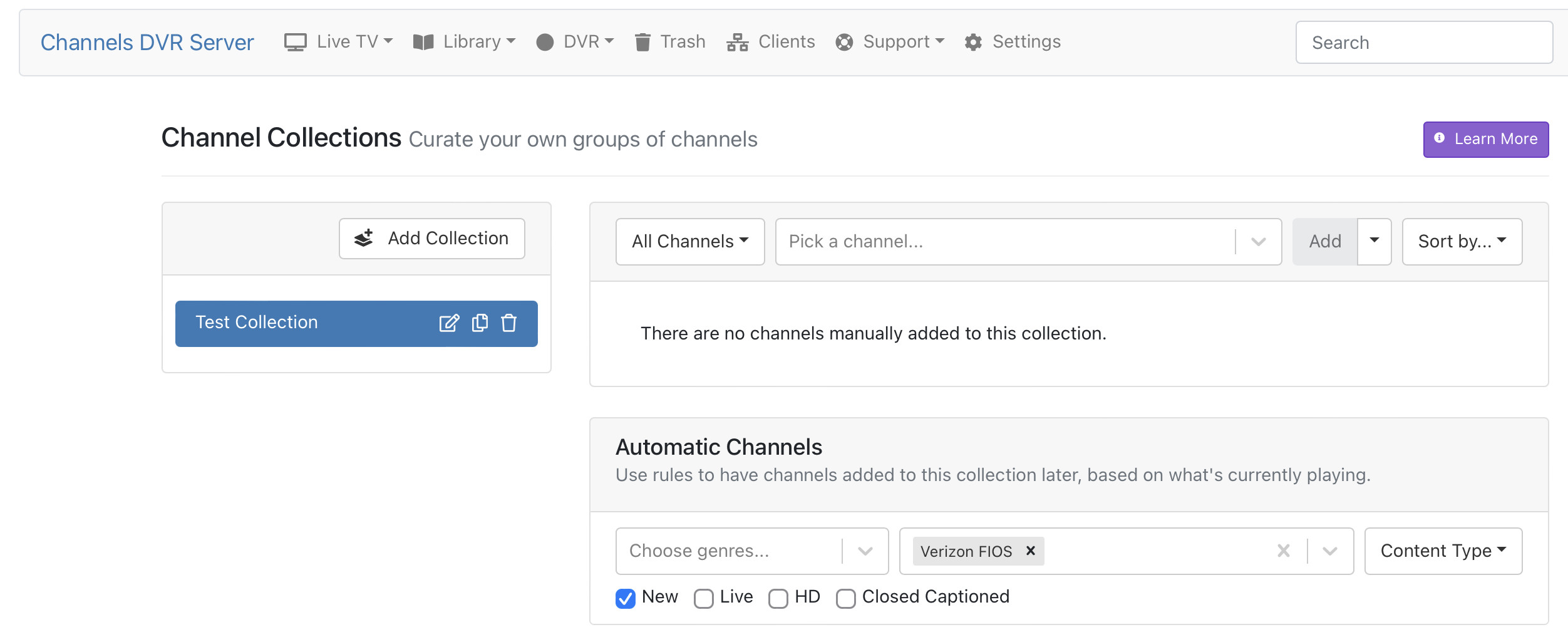This screenshot has height=637, width=1568.
Task: Open the DVR menu
Action: [575, 42]
